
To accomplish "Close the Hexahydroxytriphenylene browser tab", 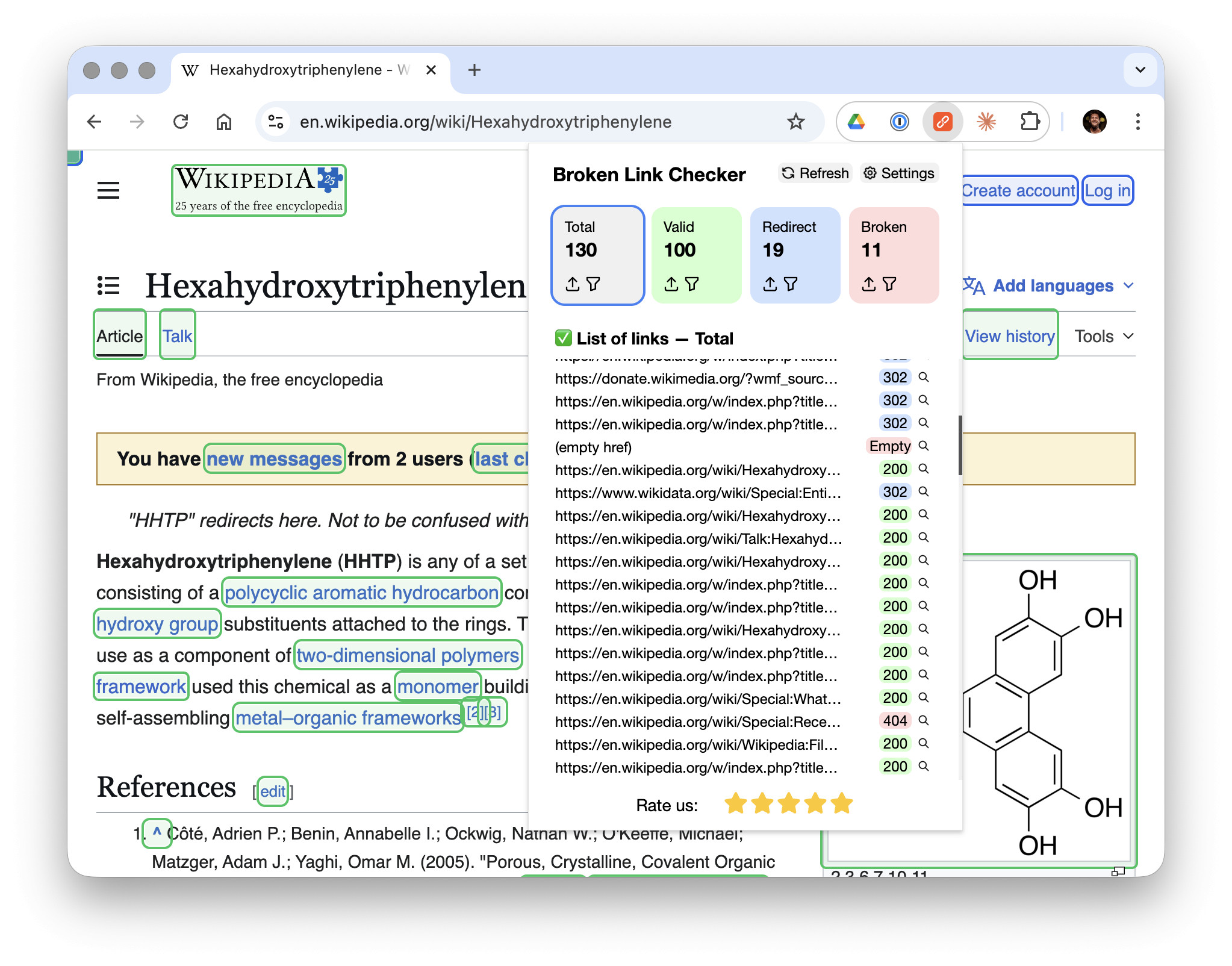I will (431, 70).
